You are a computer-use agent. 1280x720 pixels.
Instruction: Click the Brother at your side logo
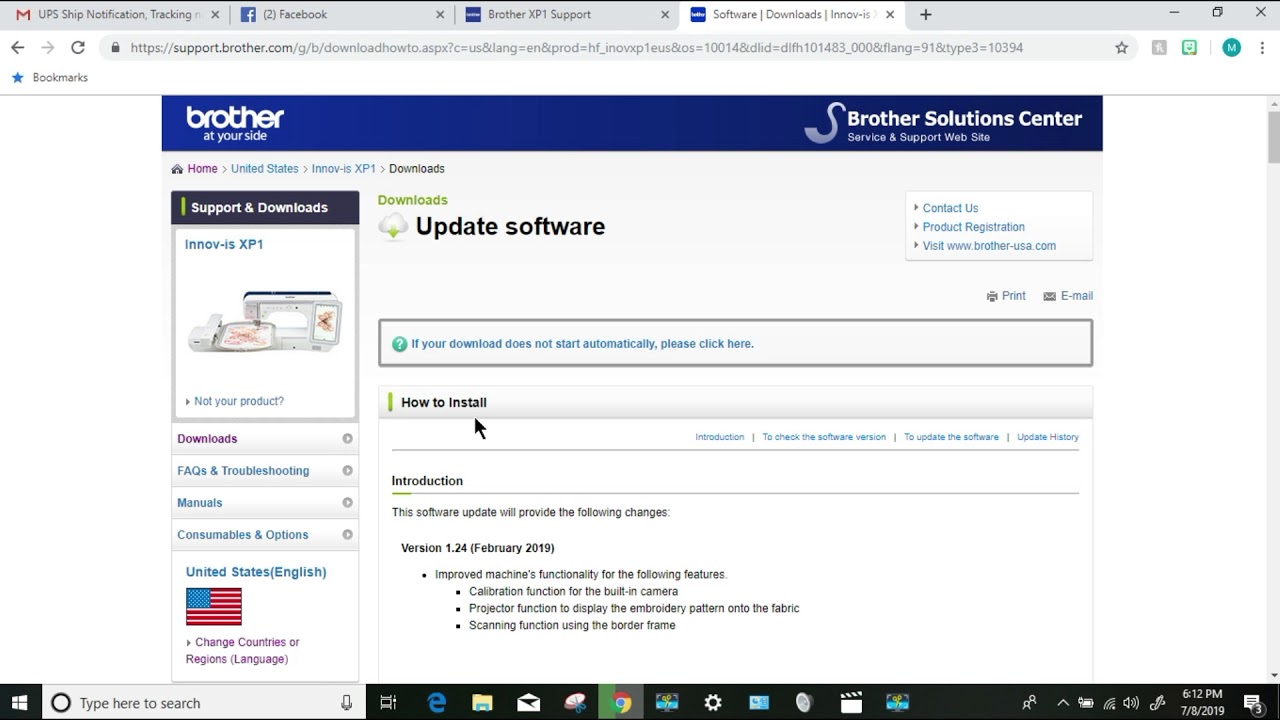[x=235, y=123]
